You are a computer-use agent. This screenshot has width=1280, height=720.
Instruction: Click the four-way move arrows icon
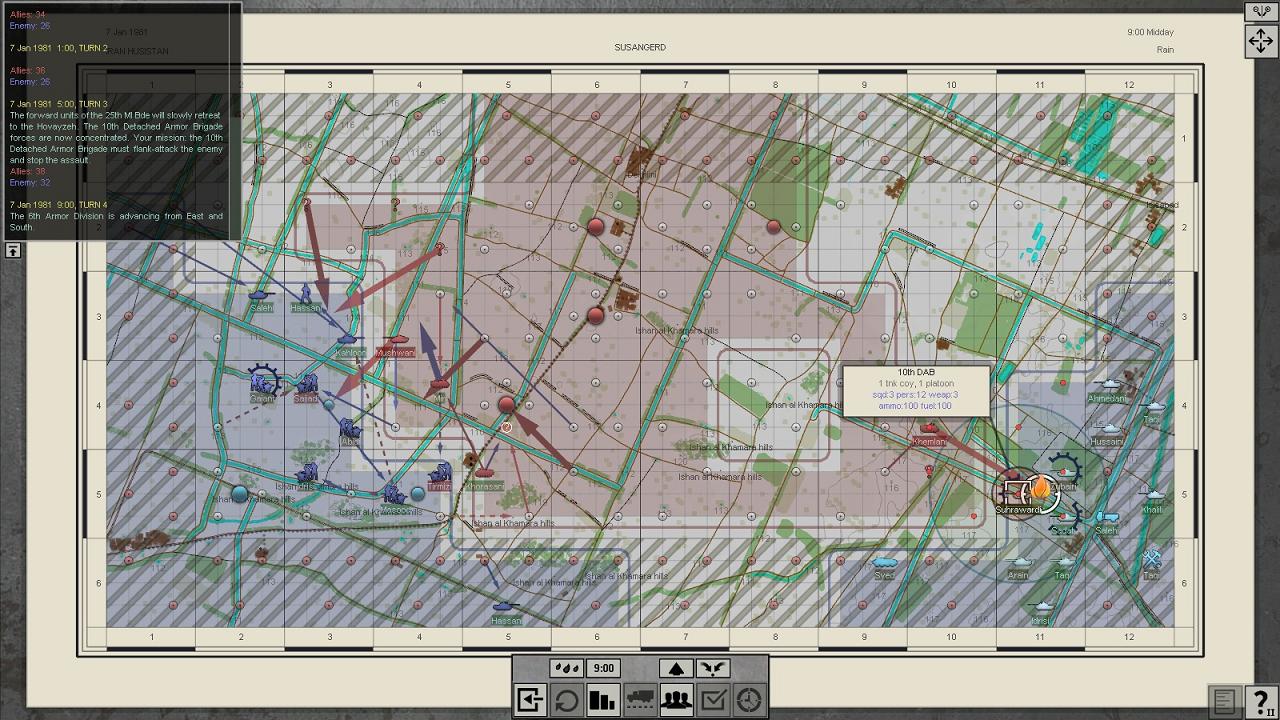(1260, 41)
